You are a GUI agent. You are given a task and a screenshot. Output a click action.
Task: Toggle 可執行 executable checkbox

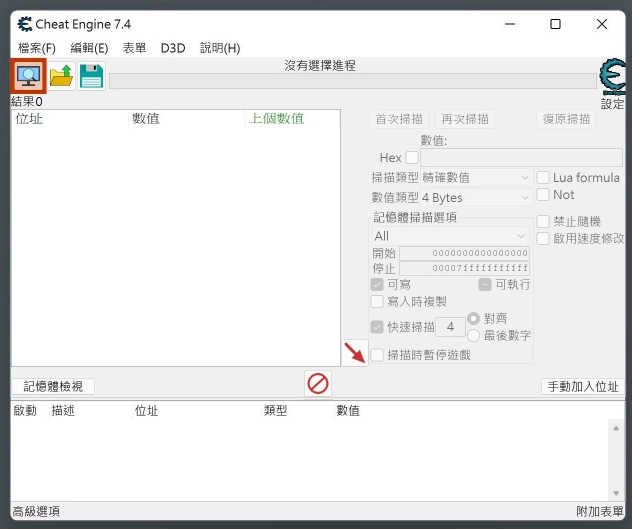[x=485, y=285]
